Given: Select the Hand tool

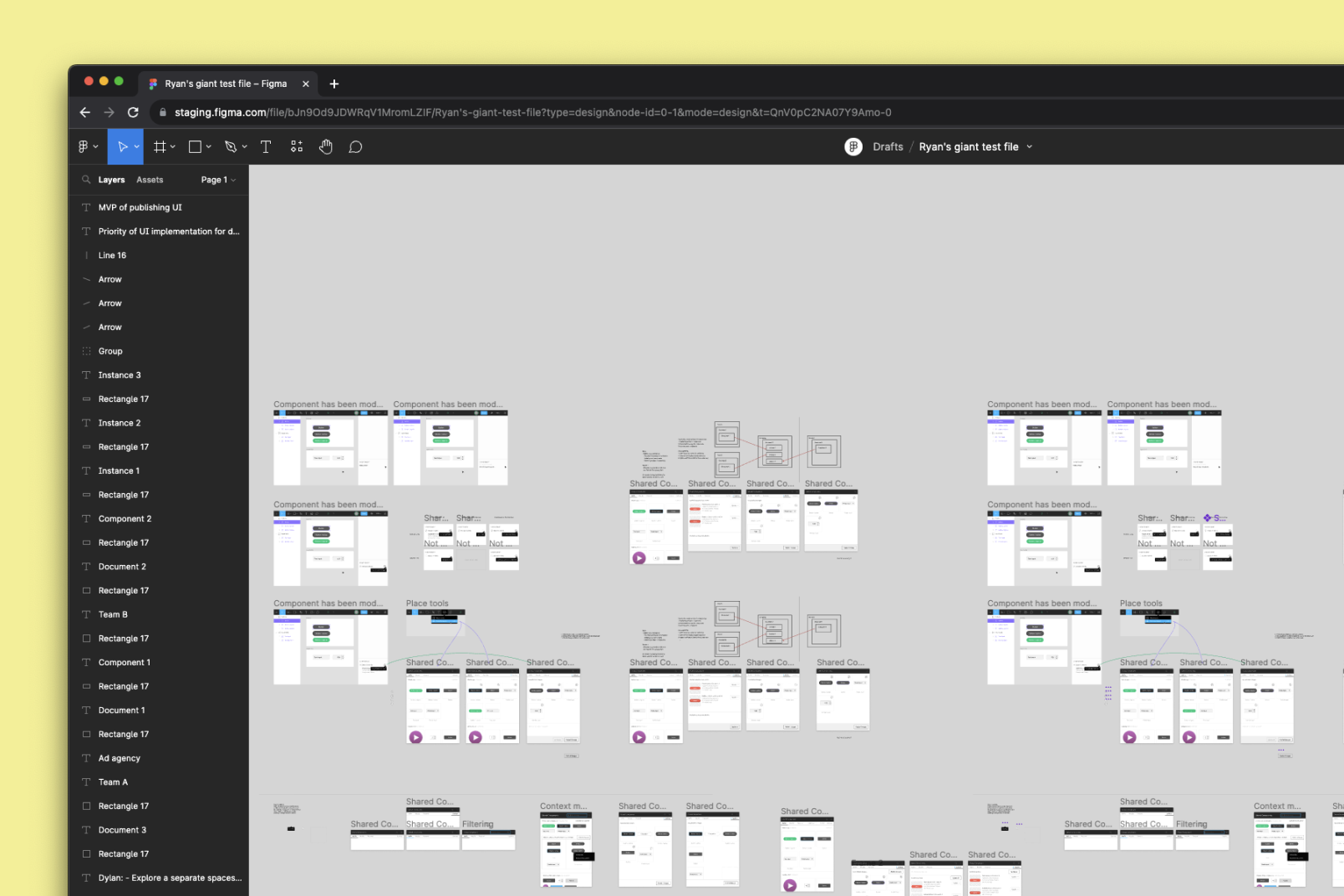Looking at the screenshot, I should coord(326,147).
